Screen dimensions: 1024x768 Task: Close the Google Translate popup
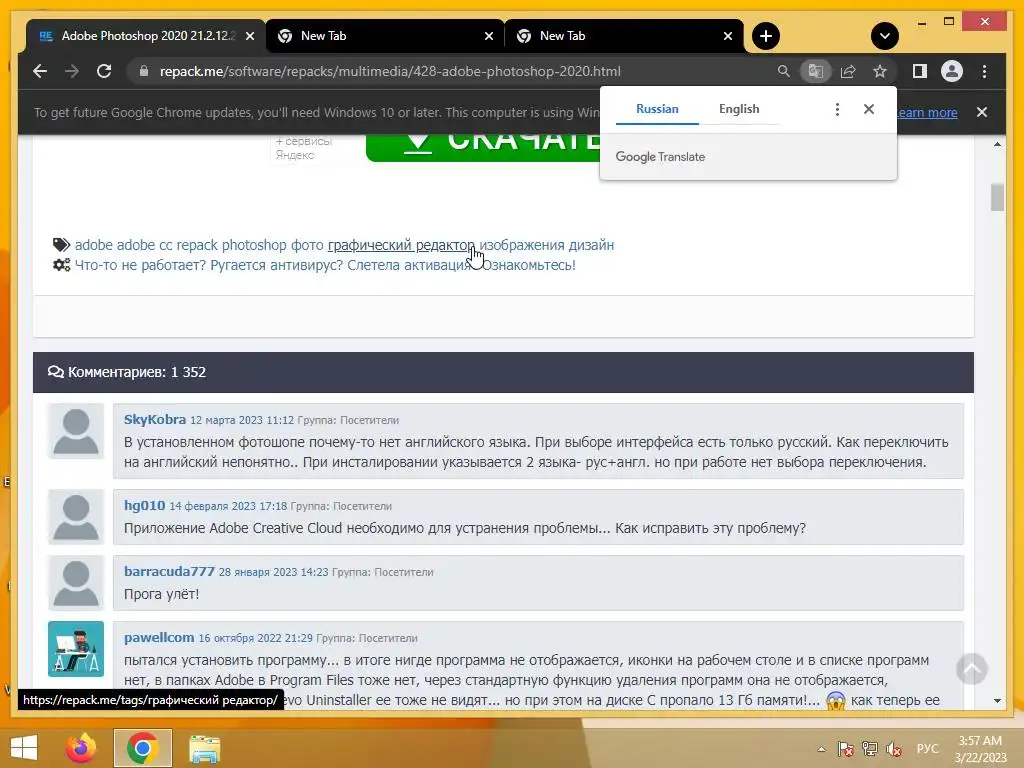(x=869, y=109)
